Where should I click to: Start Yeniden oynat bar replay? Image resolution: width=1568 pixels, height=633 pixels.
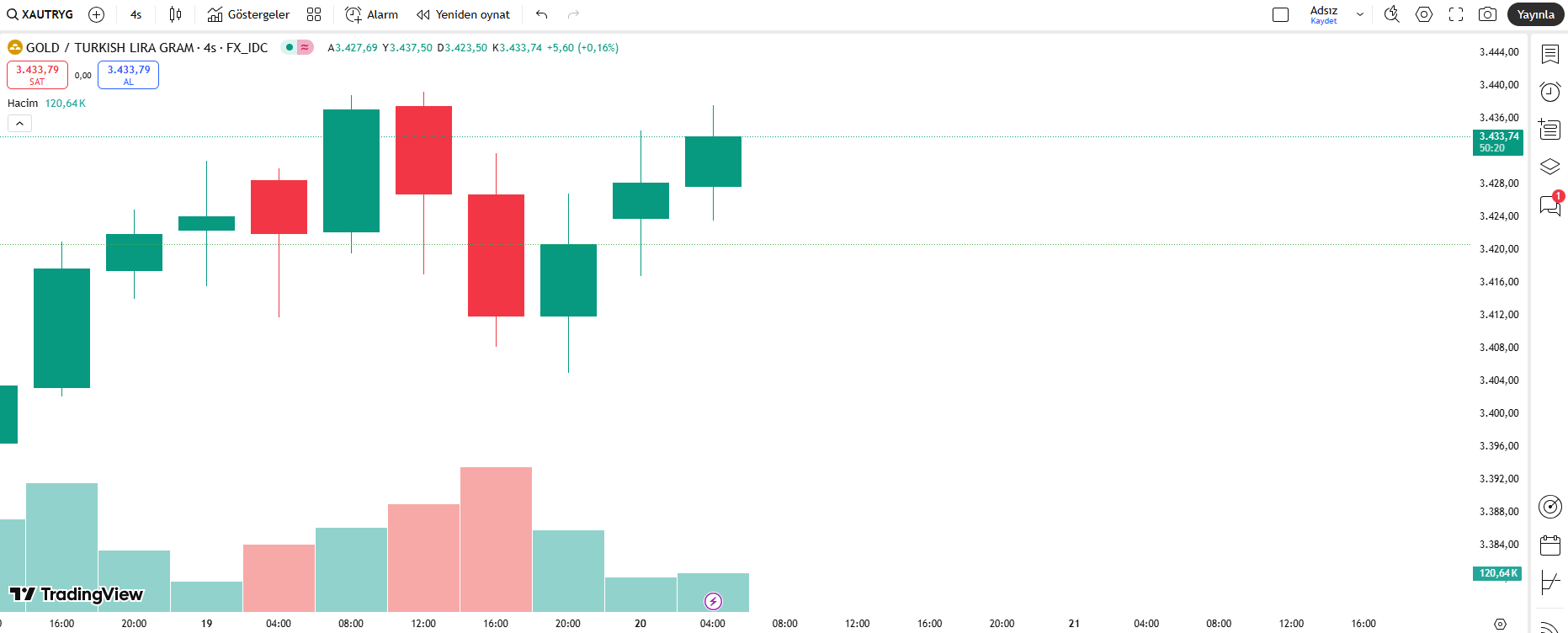463,14
